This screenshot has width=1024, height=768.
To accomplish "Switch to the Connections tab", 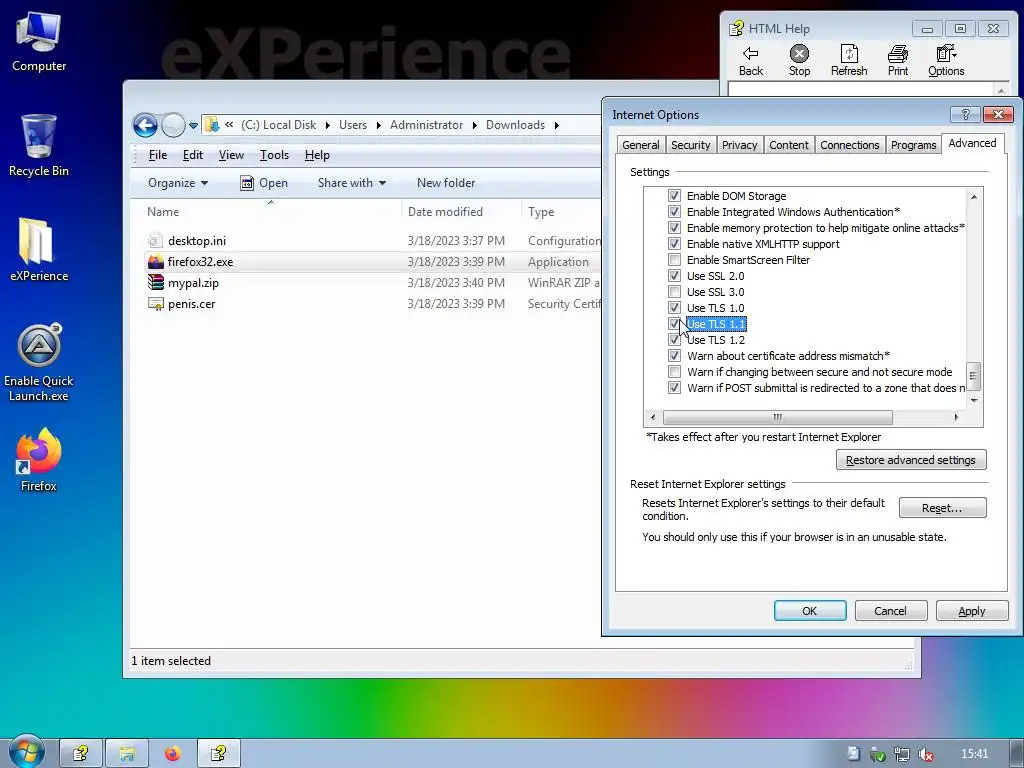I will click(x=850, y=145).
